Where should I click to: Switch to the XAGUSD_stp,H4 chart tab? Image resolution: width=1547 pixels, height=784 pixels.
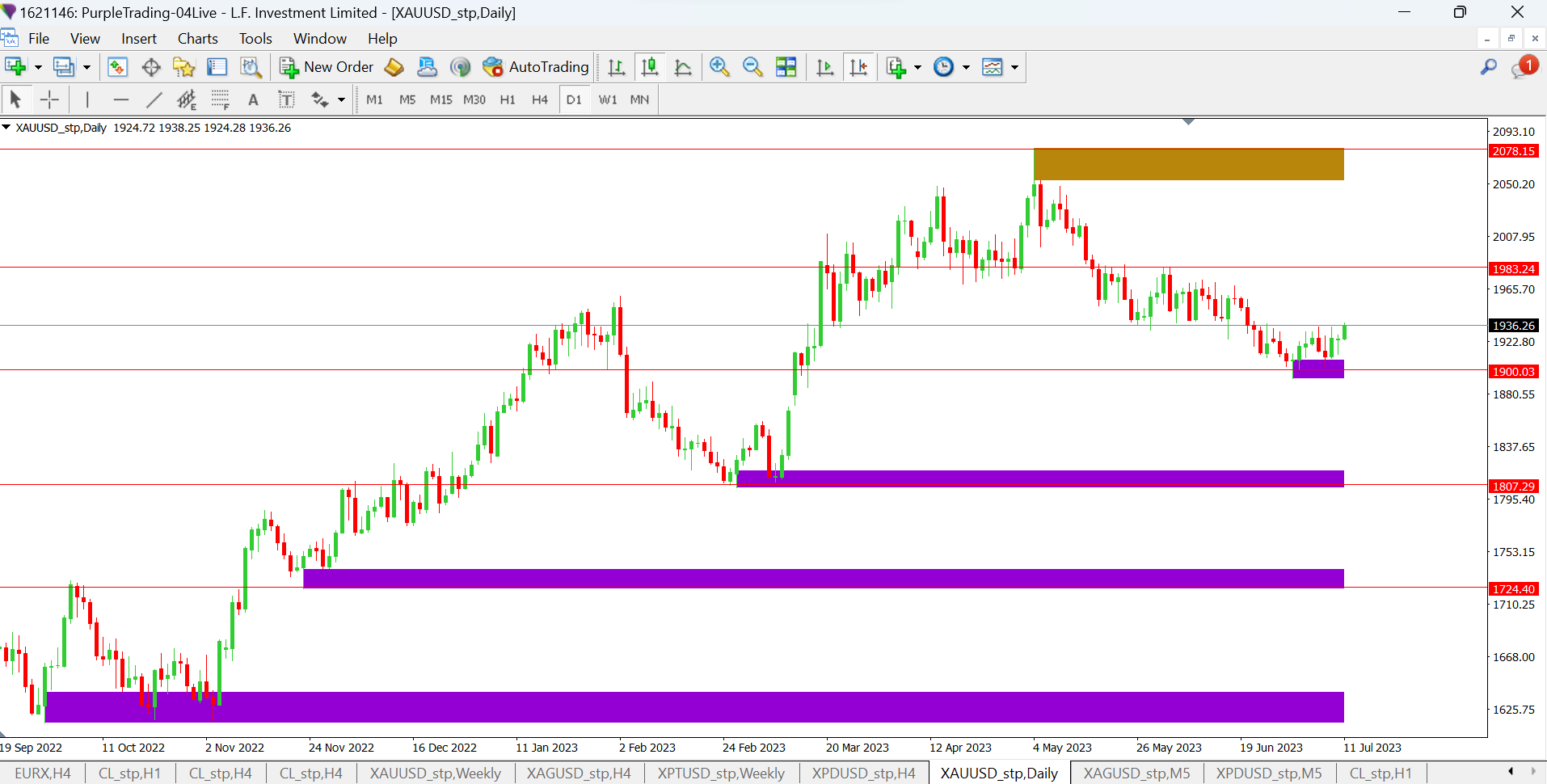[579, 773]
